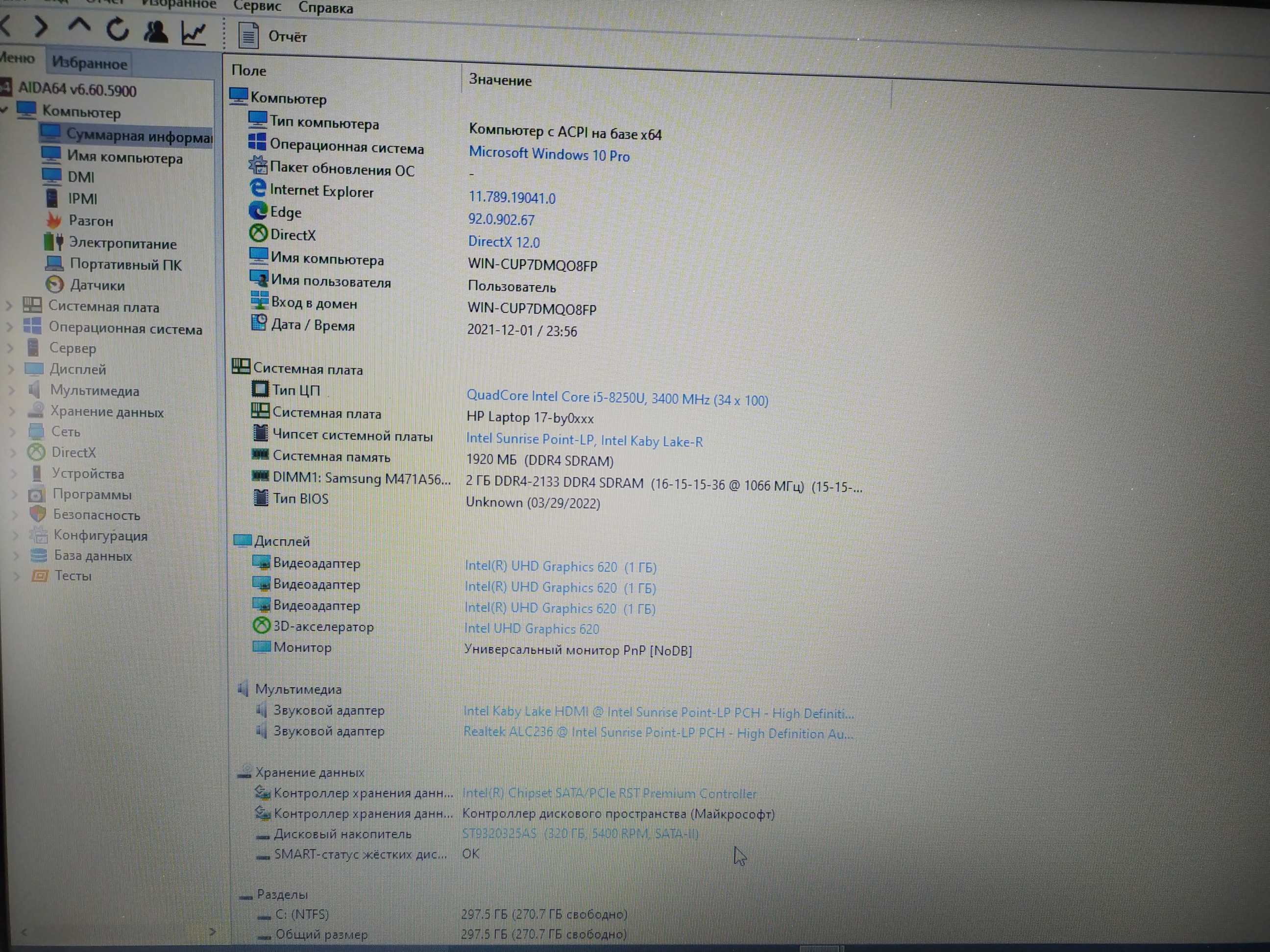
Task: Open the Справка menu
Action: point(325,8)
